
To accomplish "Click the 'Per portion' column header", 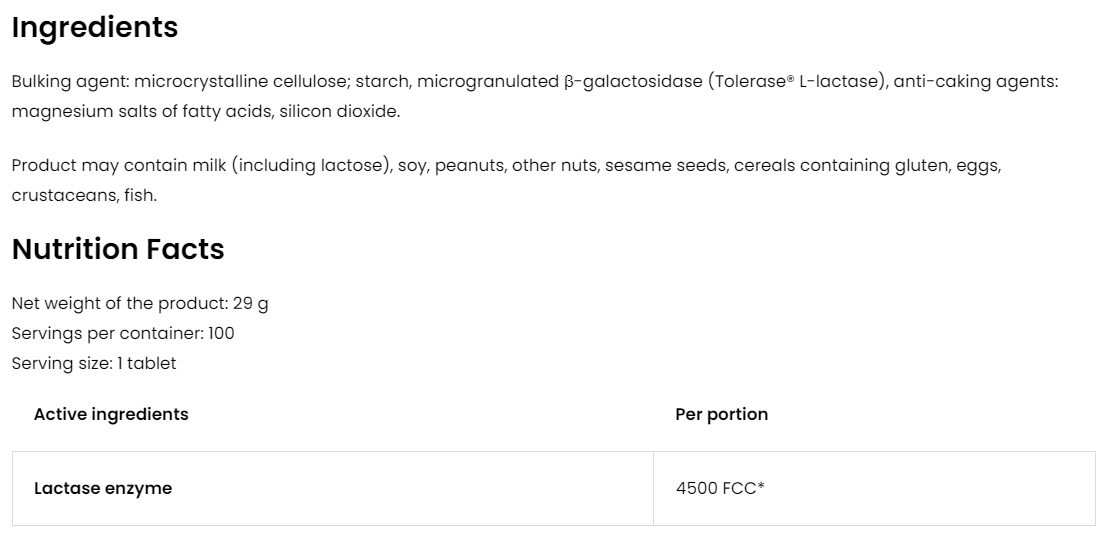I will pos(721,414).
